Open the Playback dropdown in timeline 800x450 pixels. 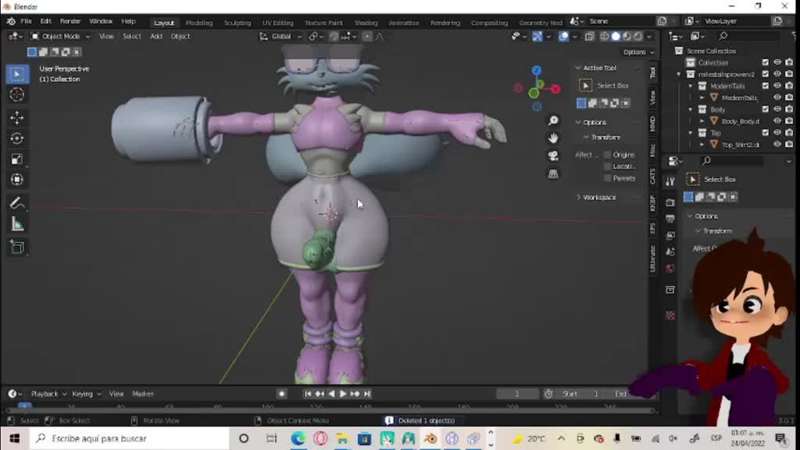(48, 394)
